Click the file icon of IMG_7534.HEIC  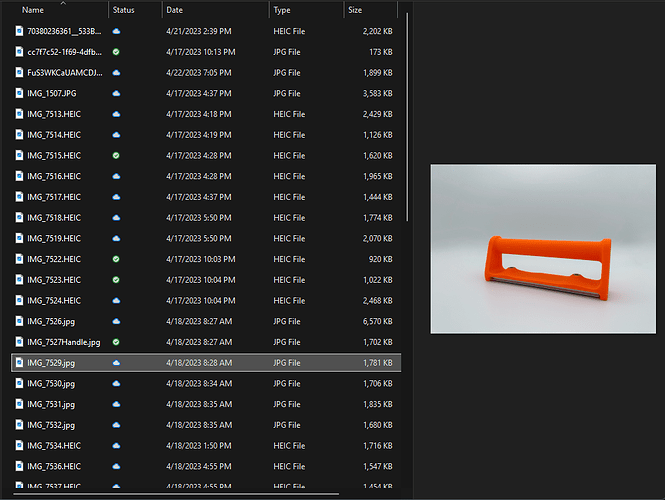pyautogui.click(x=19, y=445)
